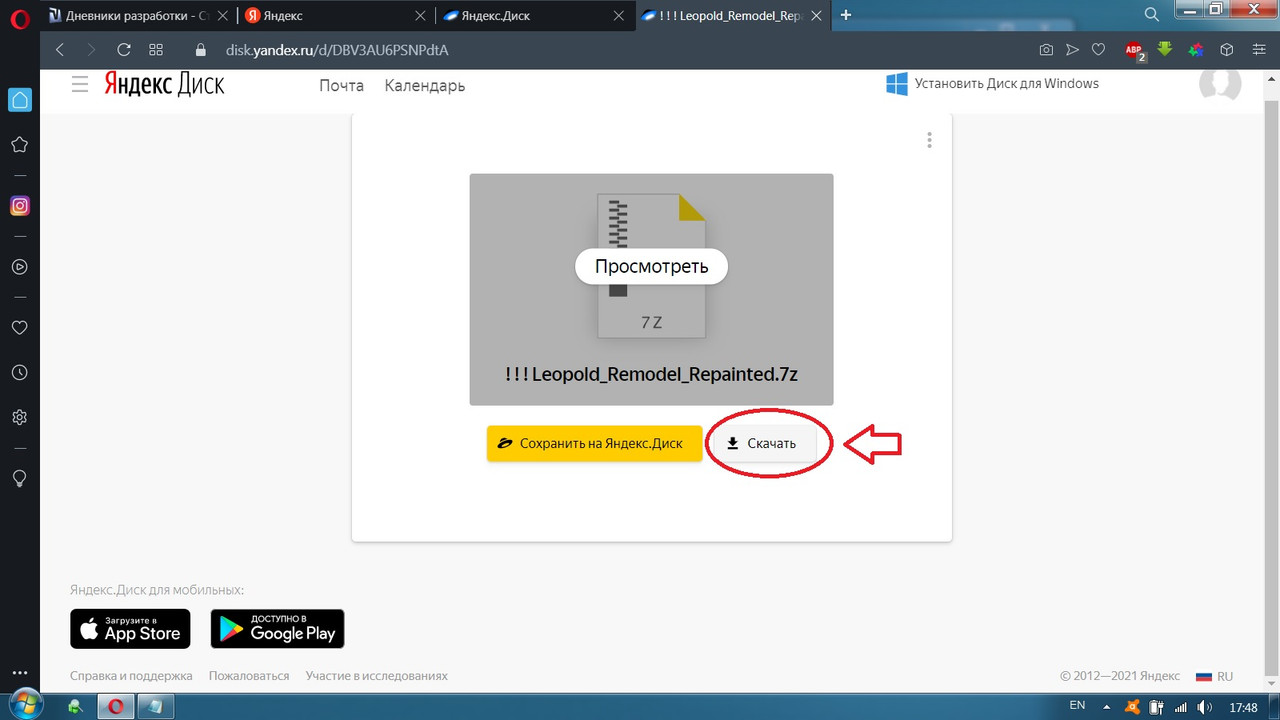Open the three-dot sidebar setup menu
Image resolution: width=1280 pixels, height=720 pixels.
tap(19, 674)
